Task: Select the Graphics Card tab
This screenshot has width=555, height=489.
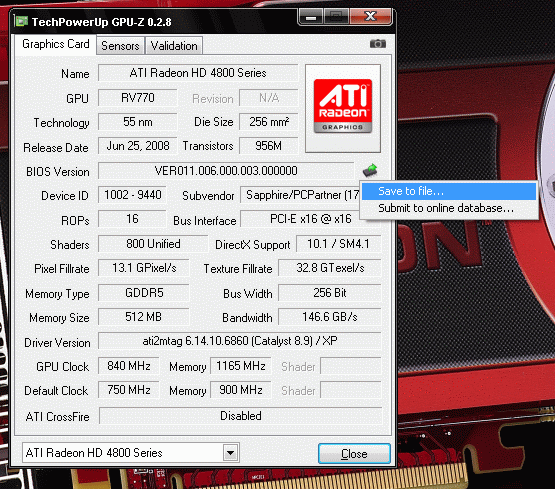Action: click(x=56, y=44)
